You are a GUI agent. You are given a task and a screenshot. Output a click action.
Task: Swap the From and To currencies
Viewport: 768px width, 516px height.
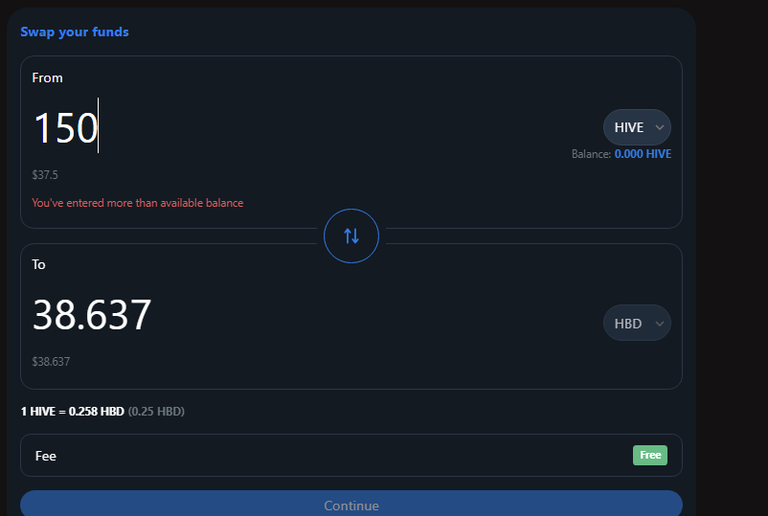pos(351,236)
